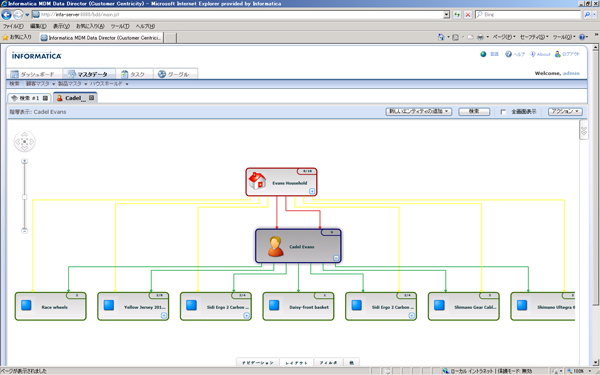Click the Home icon in command bar
This screenshot has width=600, height=375.
[x=441, y=37]
